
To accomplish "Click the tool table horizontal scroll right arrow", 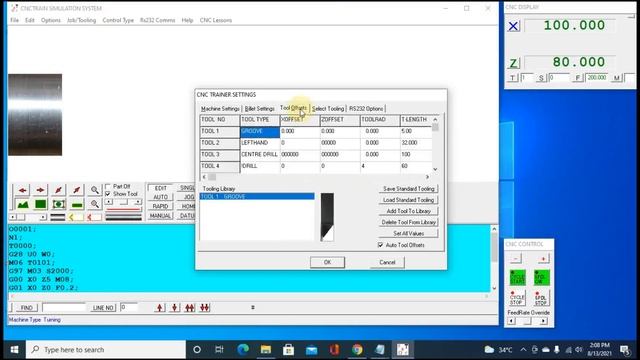I will [427, 177].
